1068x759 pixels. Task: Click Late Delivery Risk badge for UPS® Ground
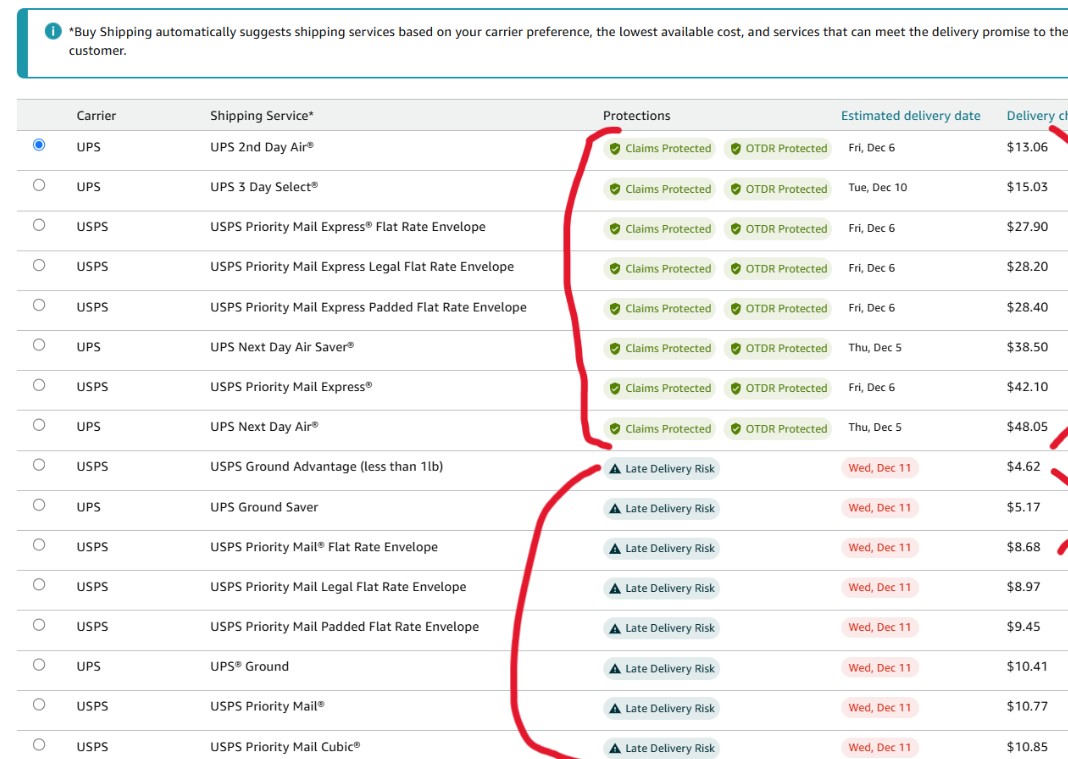pyautogui.click(x=661, y=668)
